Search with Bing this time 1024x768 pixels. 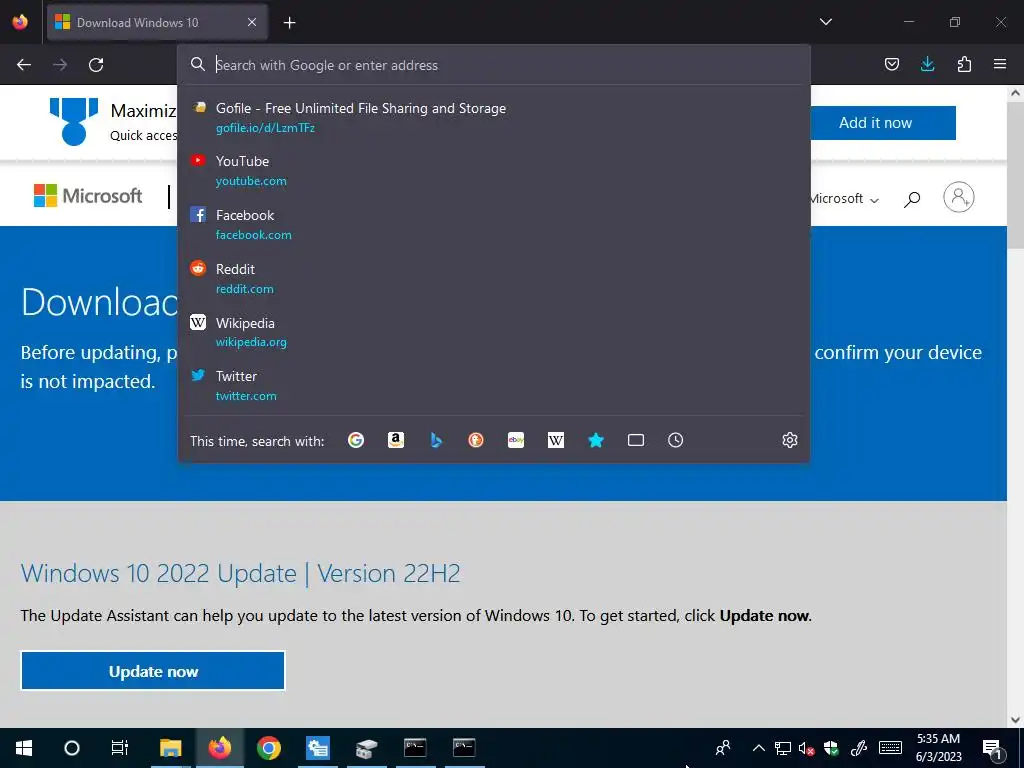(436, 440)
